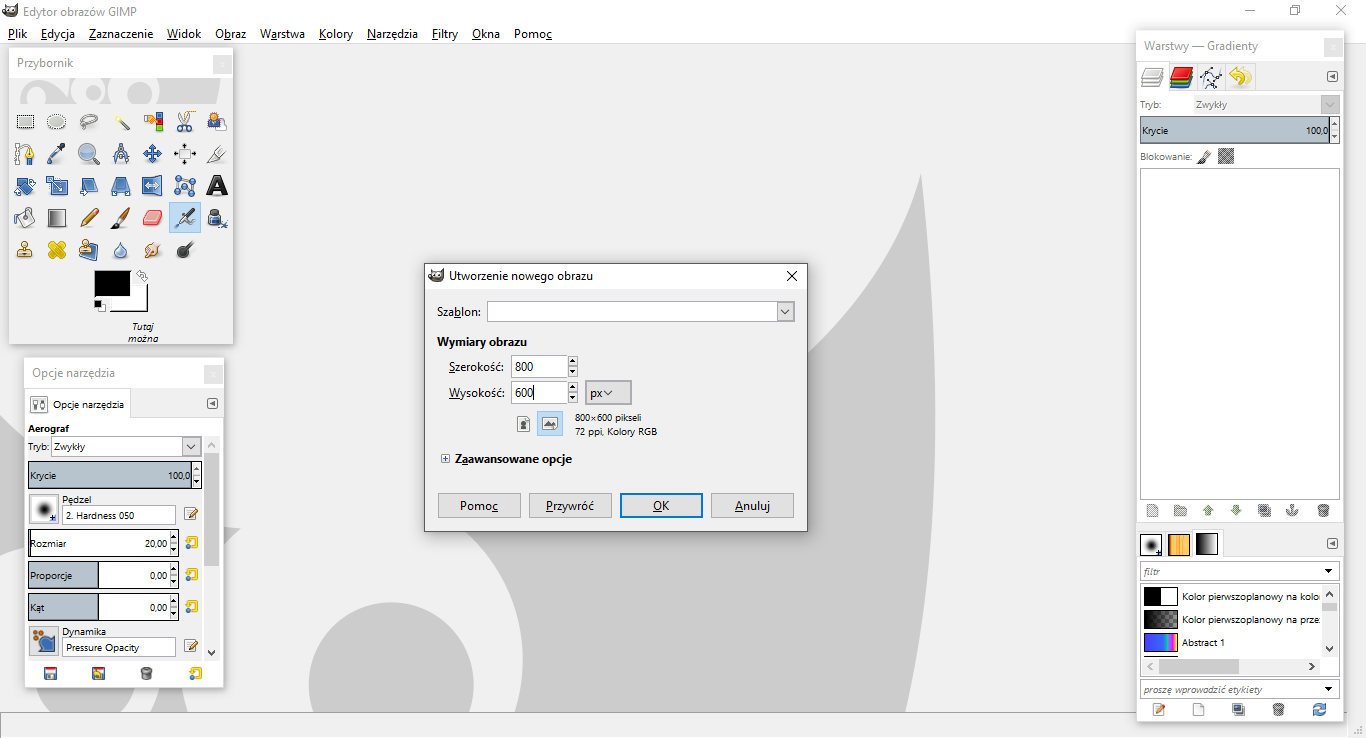
Task: Adjust the Krycie slider in Layers panel
Action: tap(1234, 130)
